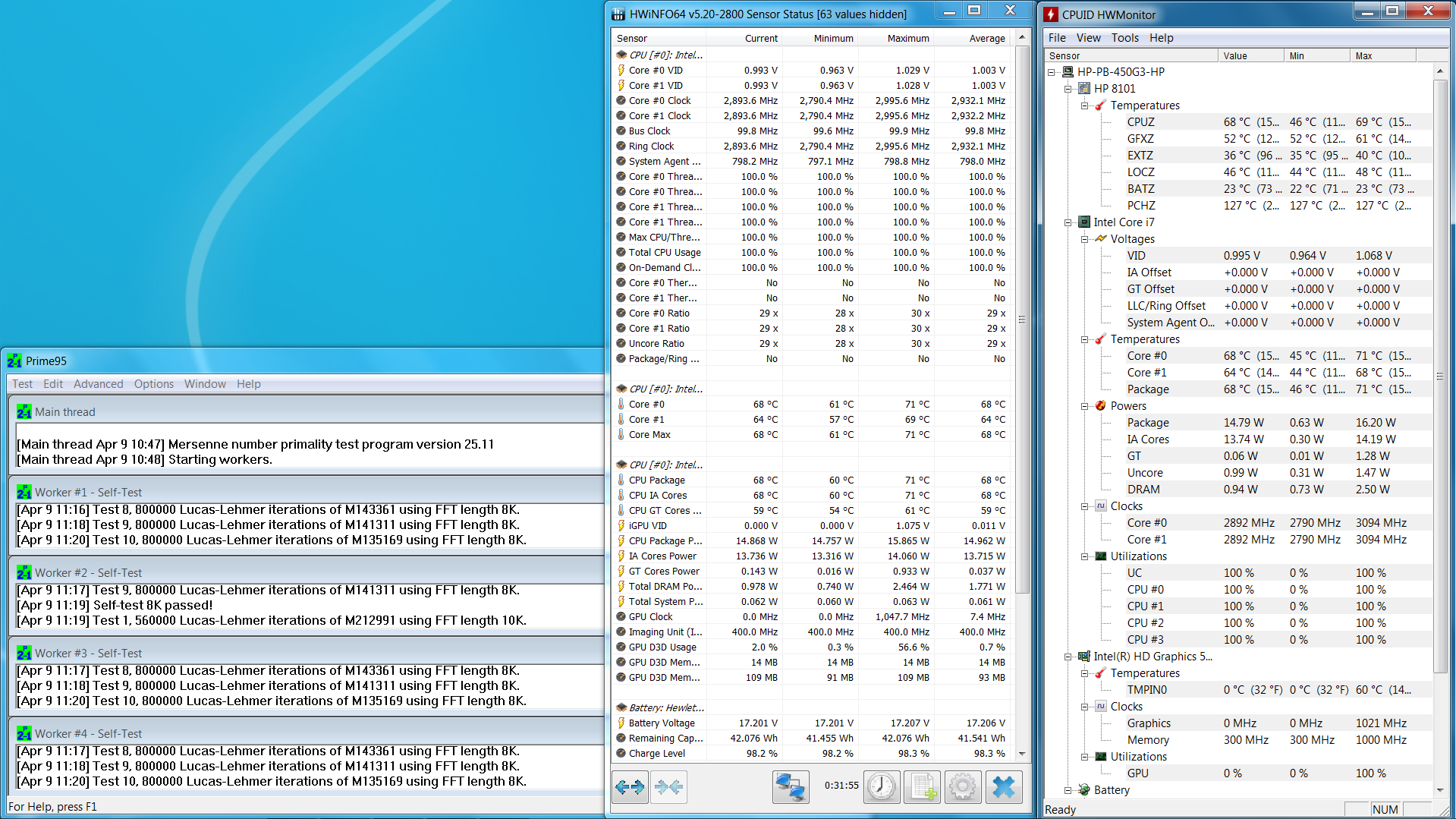Click processor icon beside Intel Core i7

[1084, 222]
